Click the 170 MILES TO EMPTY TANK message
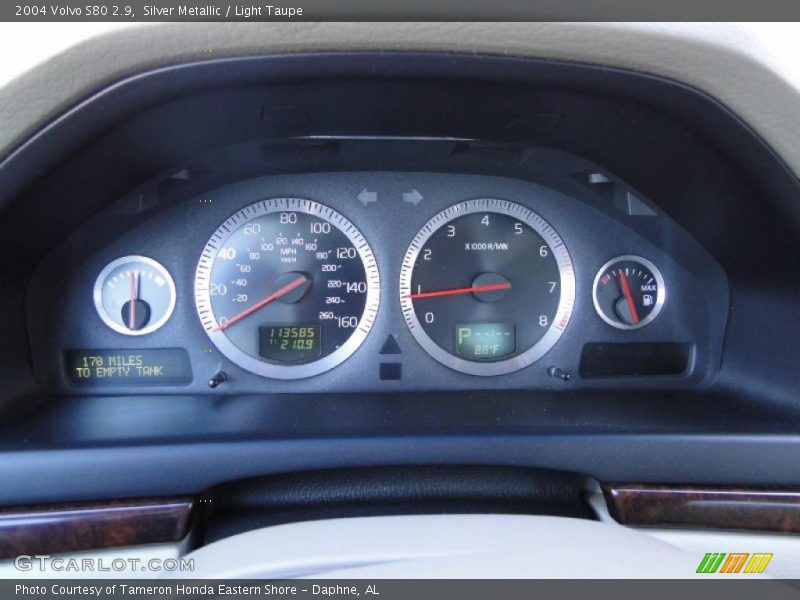This screenshot has width=800, height=600. coord(120,366)
